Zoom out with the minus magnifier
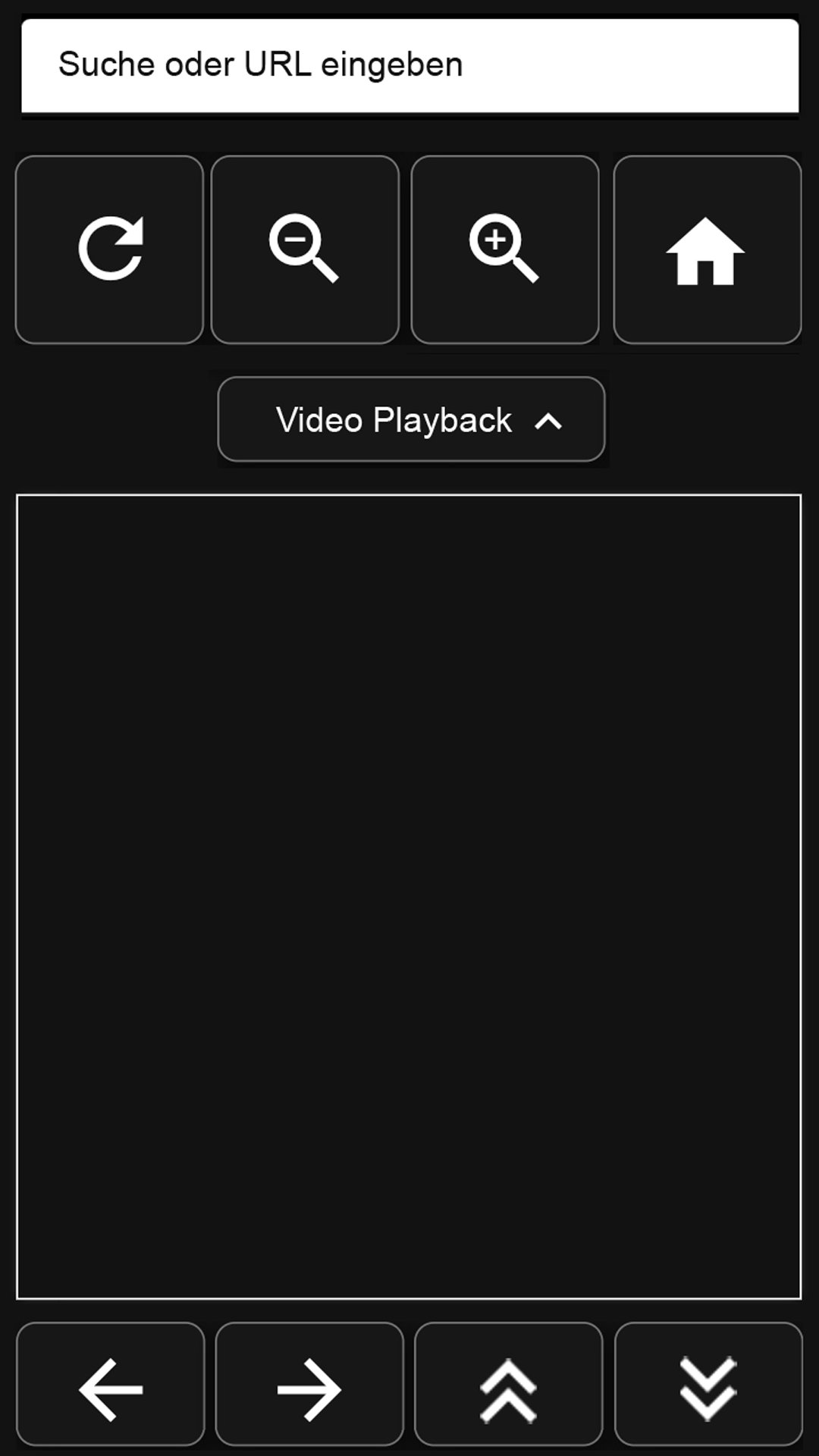 click(305, 249)
